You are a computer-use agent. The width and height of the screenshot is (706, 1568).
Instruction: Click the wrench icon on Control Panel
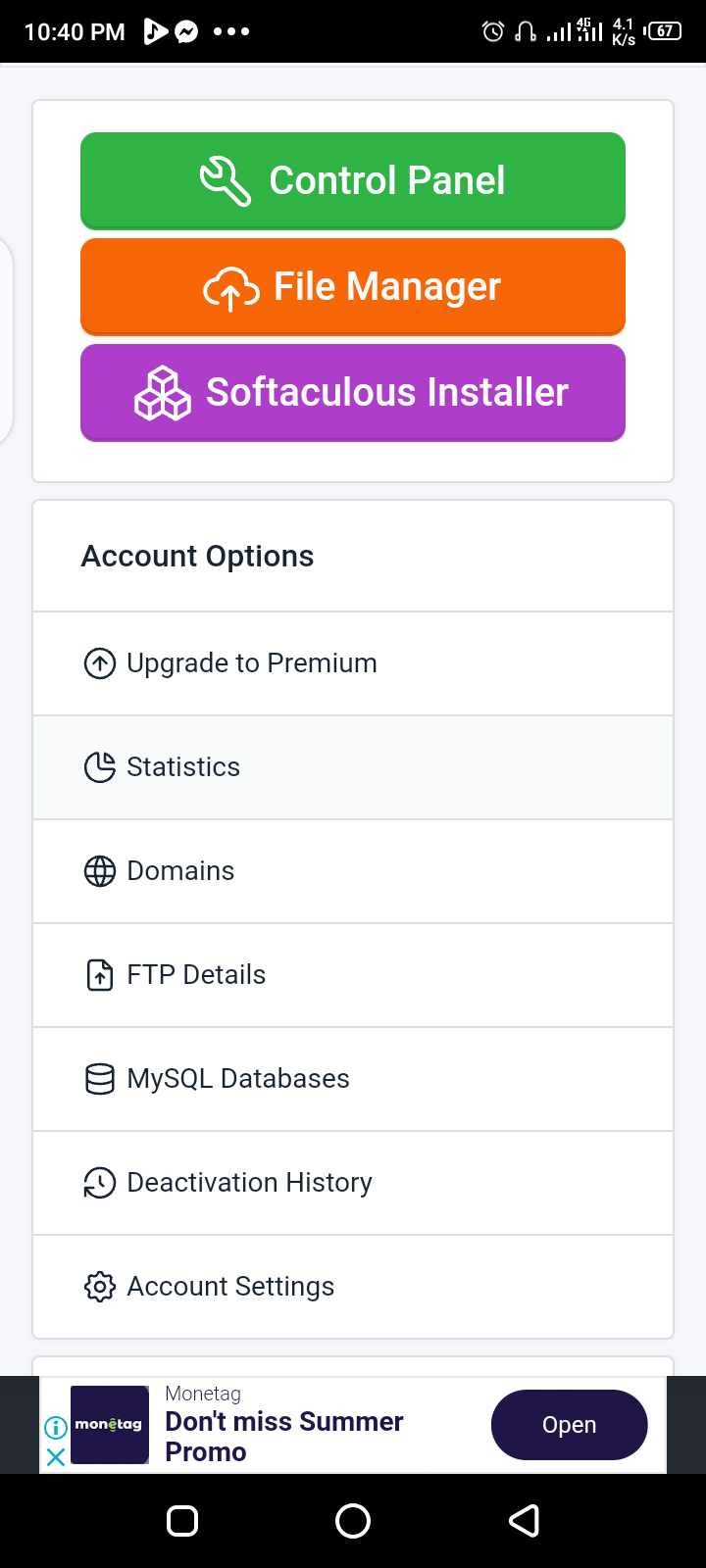(226, 182)
